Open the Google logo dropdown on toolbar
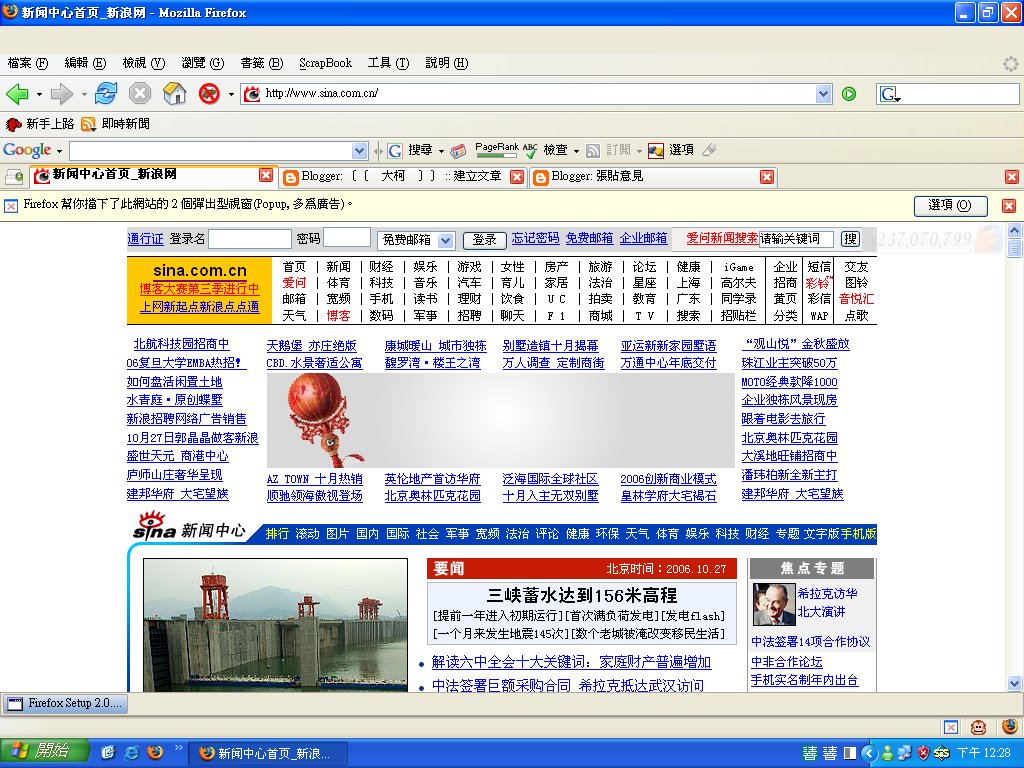 (x=59, y=152)
